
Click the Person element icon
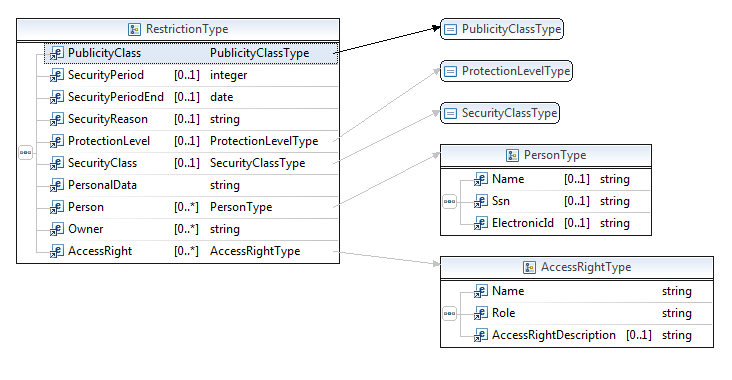click(57, 207)
